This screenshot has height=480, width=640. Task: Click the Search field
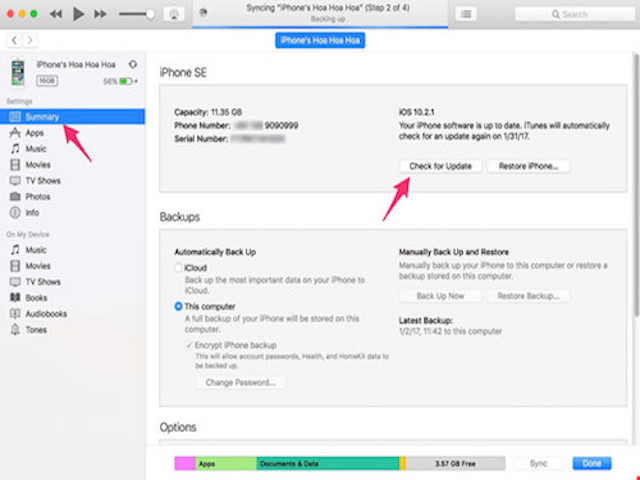coord(575,14)
